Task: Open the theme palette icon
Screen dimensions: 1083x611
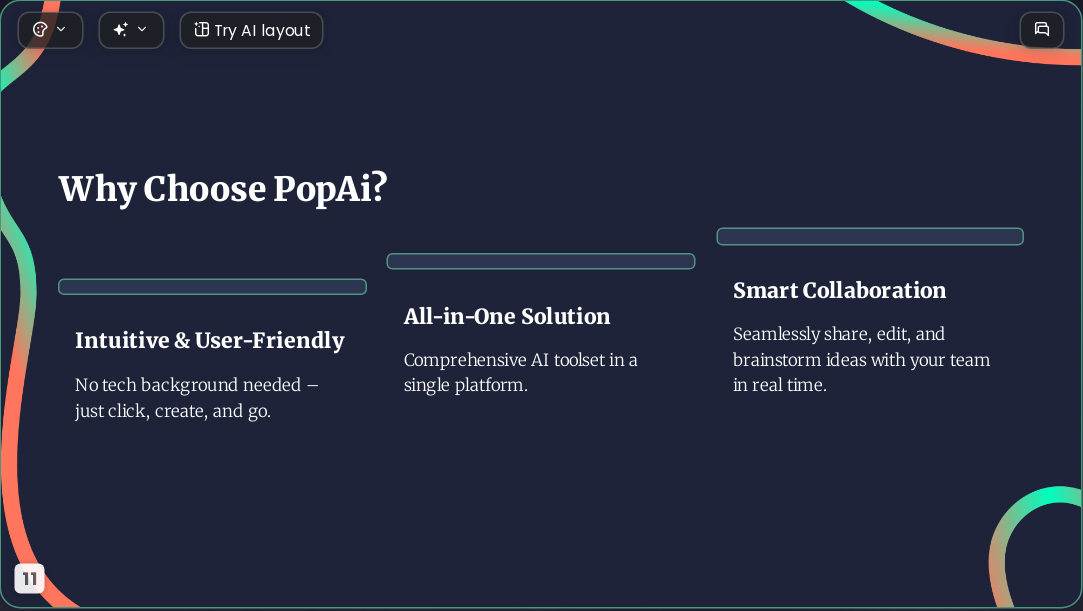Action: point(40,30)
